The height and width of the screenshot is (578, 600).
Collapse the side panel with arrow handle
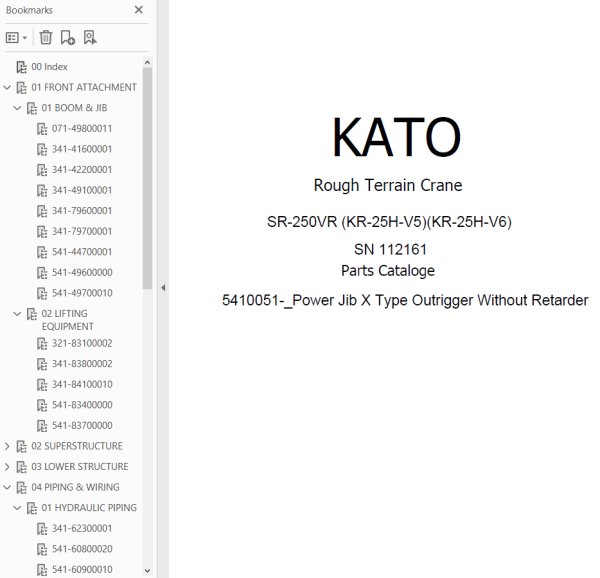[163, 288]
